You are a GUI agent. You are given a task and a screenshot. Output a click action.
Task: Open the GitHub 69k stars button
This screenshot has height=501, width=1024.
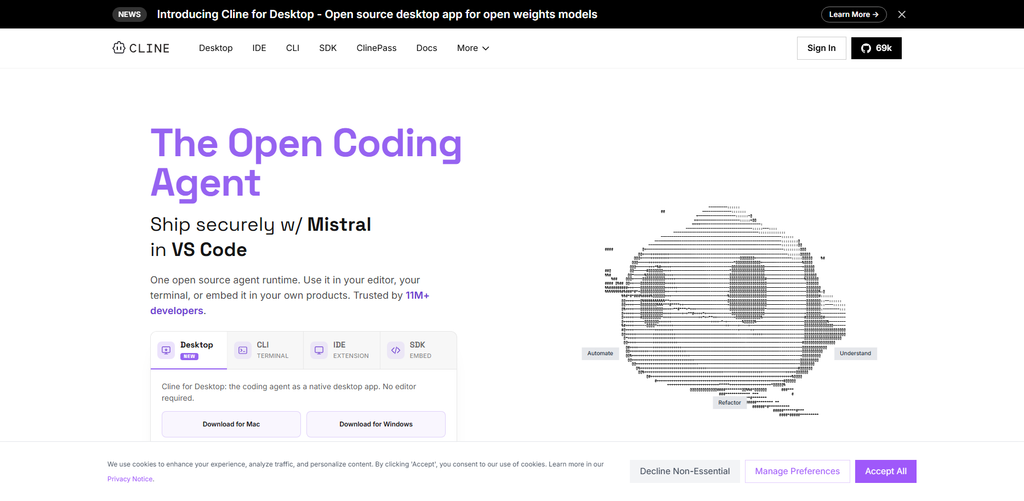click(x=876, y=48)
